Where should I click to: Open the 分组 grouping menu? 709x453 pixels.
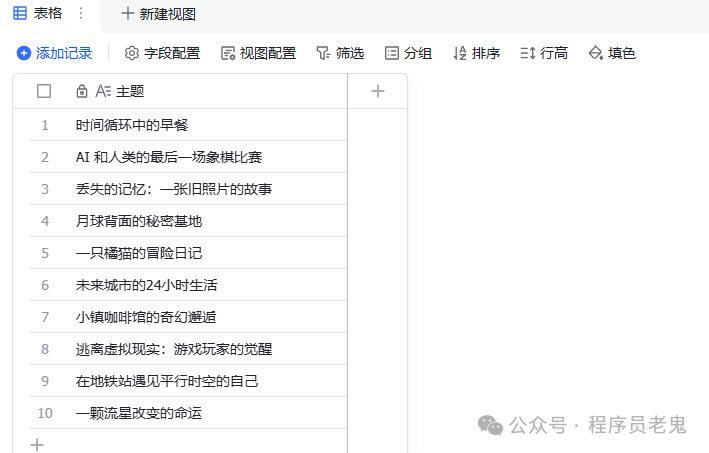point(408,53)
